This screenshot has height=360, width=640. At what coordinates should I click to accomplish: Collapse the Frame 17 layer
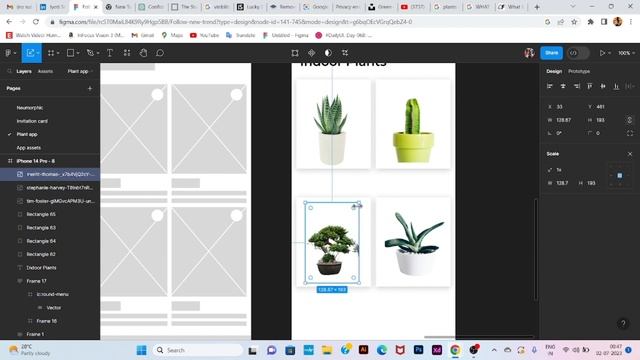point(20,281)
